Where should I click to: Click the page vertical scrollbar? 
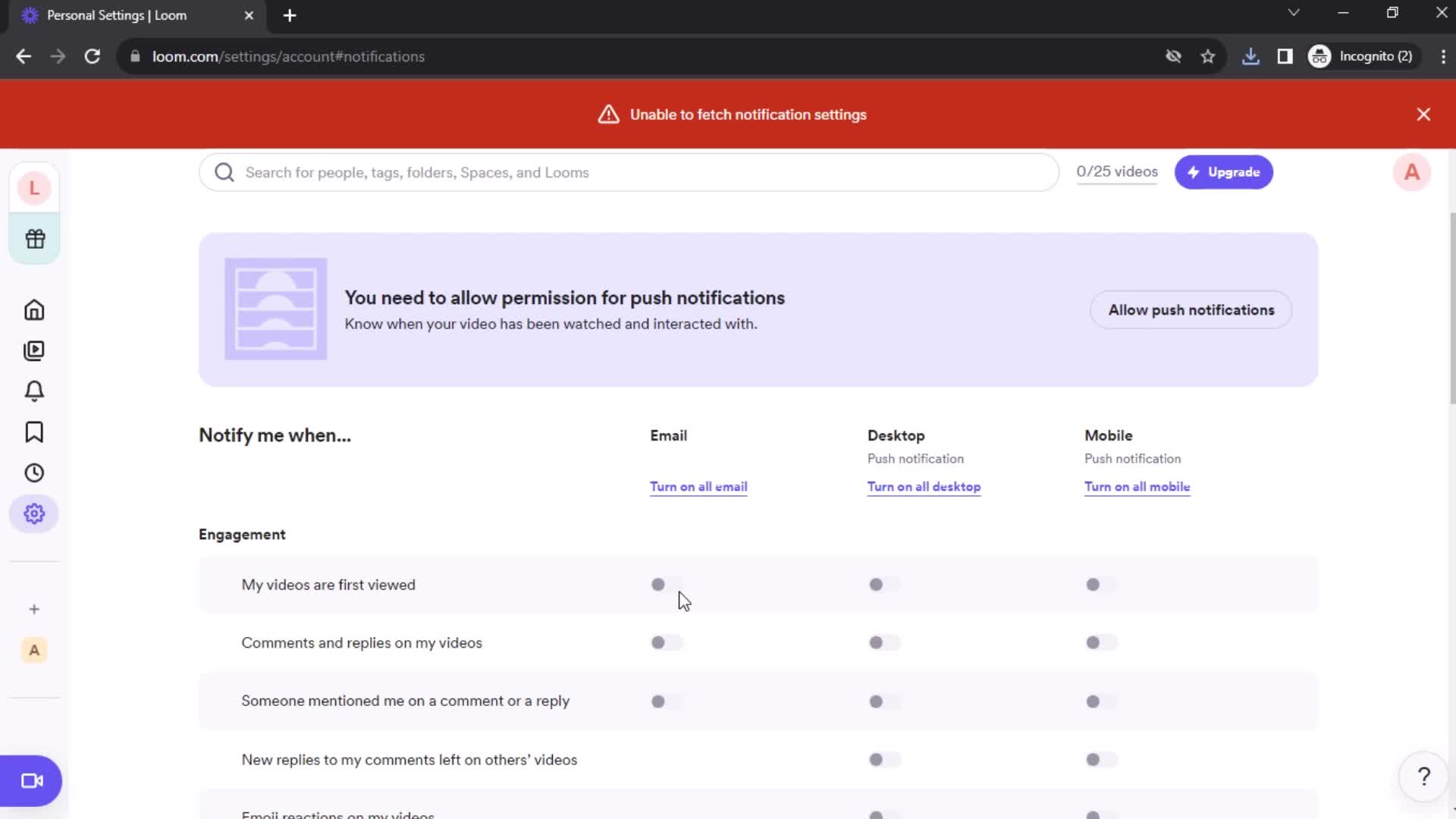pos(1451,307)
